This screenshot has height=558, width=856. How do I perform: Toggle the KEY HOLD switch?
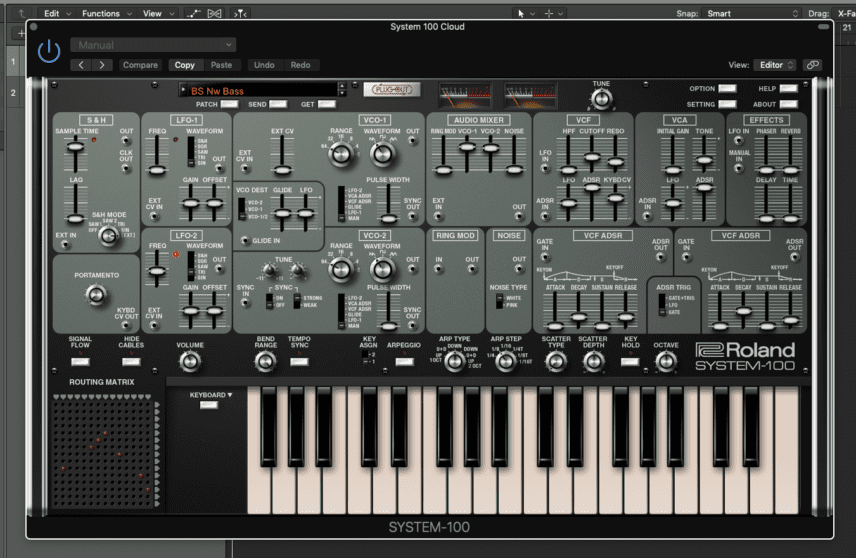pos(630,361)
